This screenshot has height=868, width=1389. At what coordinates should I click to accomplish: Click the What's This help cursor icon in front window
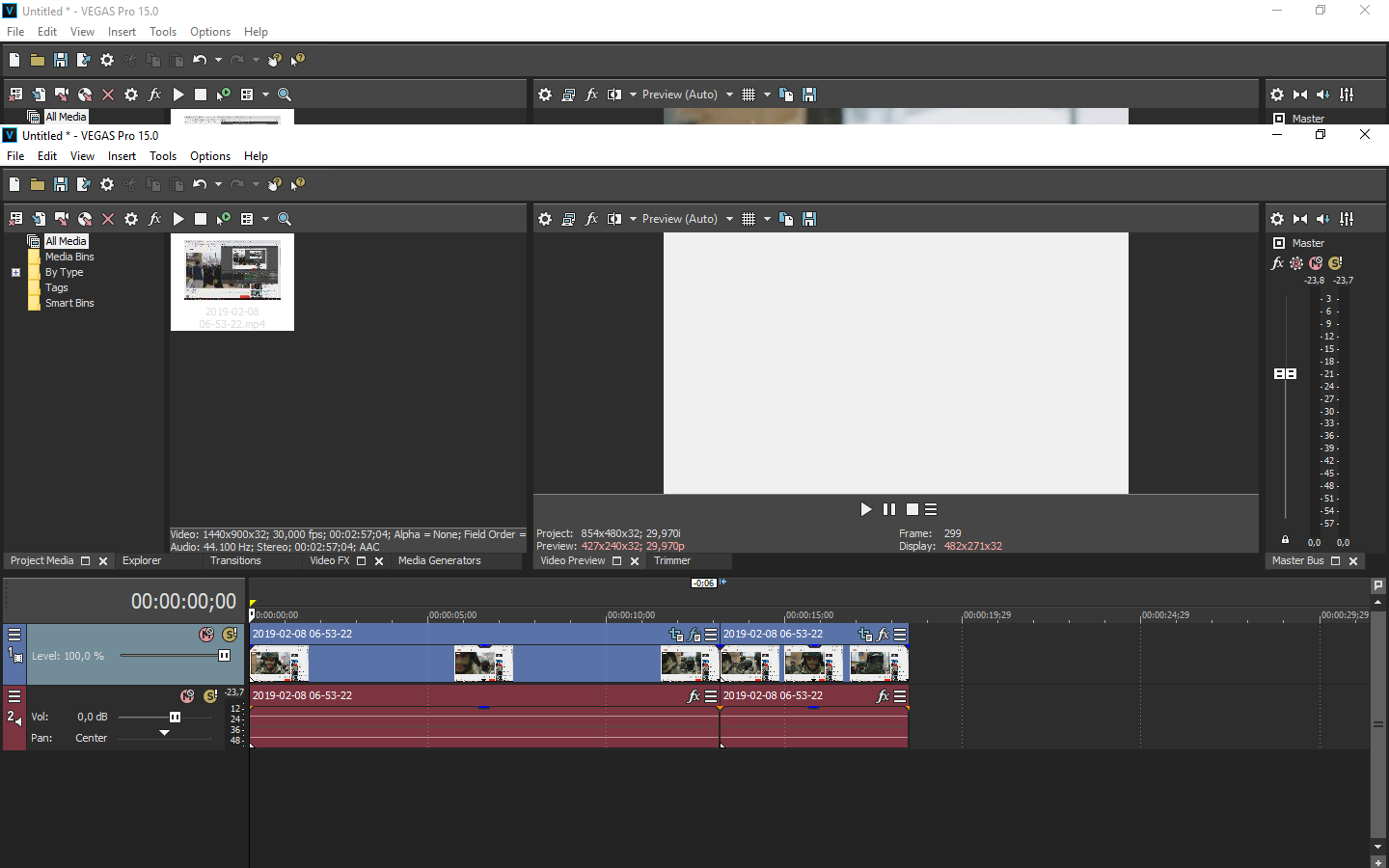click(x=298, y=184)
